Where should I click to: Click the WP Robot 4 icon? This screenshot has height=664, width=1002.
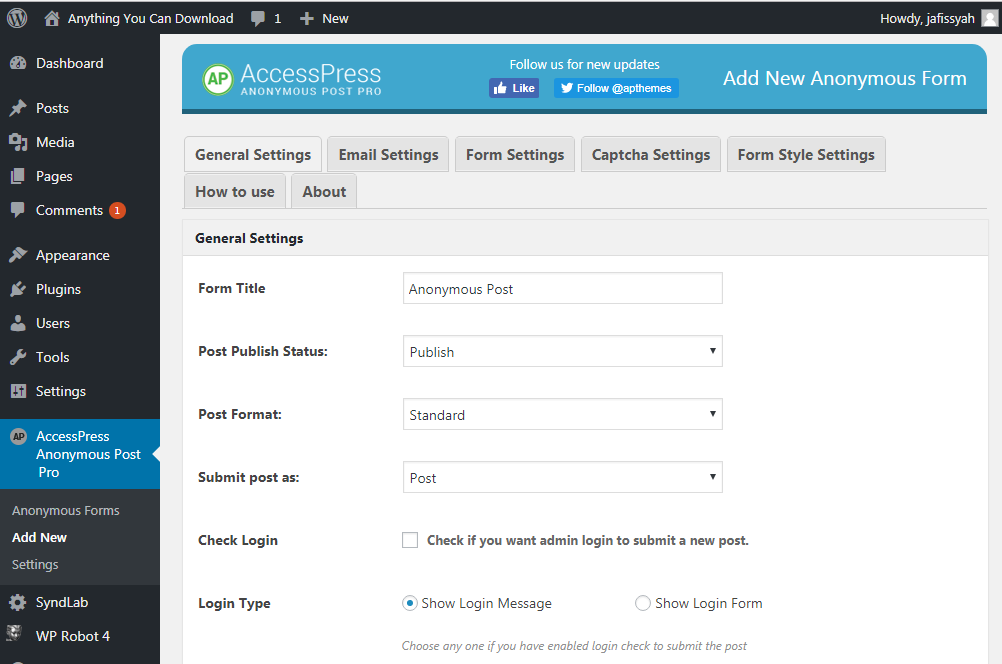click(14, 634)
